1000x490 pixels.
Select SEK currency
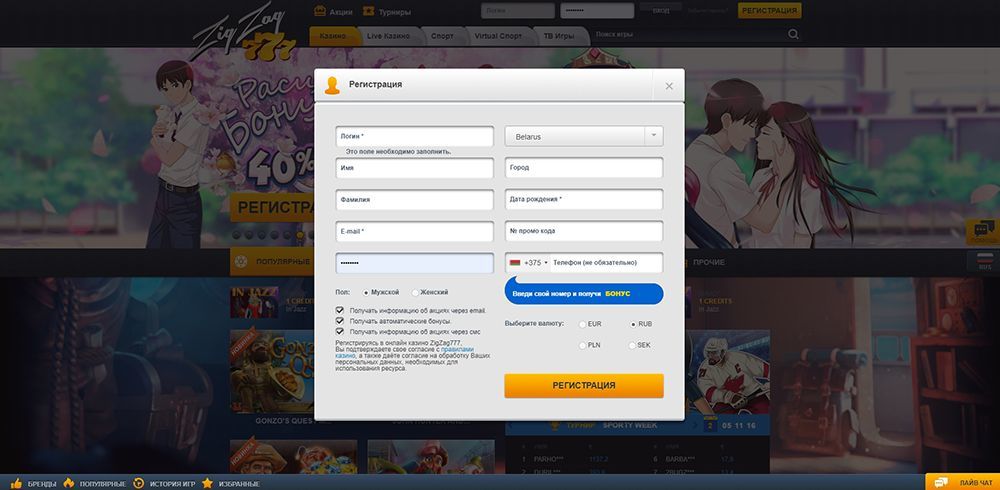click(633, 345)
